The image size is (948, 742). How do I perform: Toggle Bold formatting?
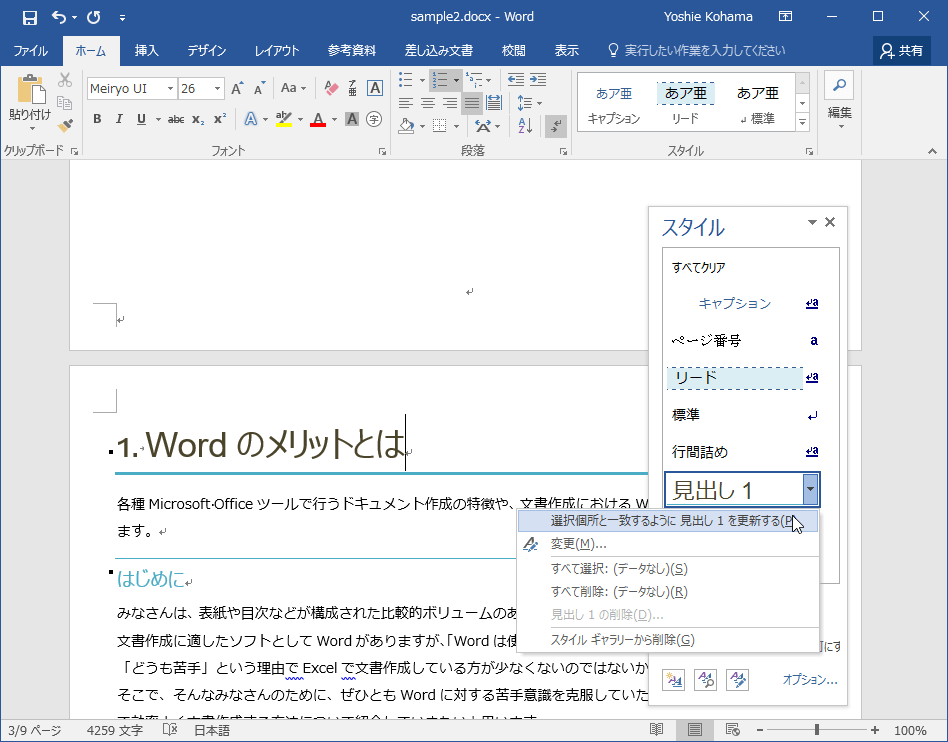click(97, 120)
